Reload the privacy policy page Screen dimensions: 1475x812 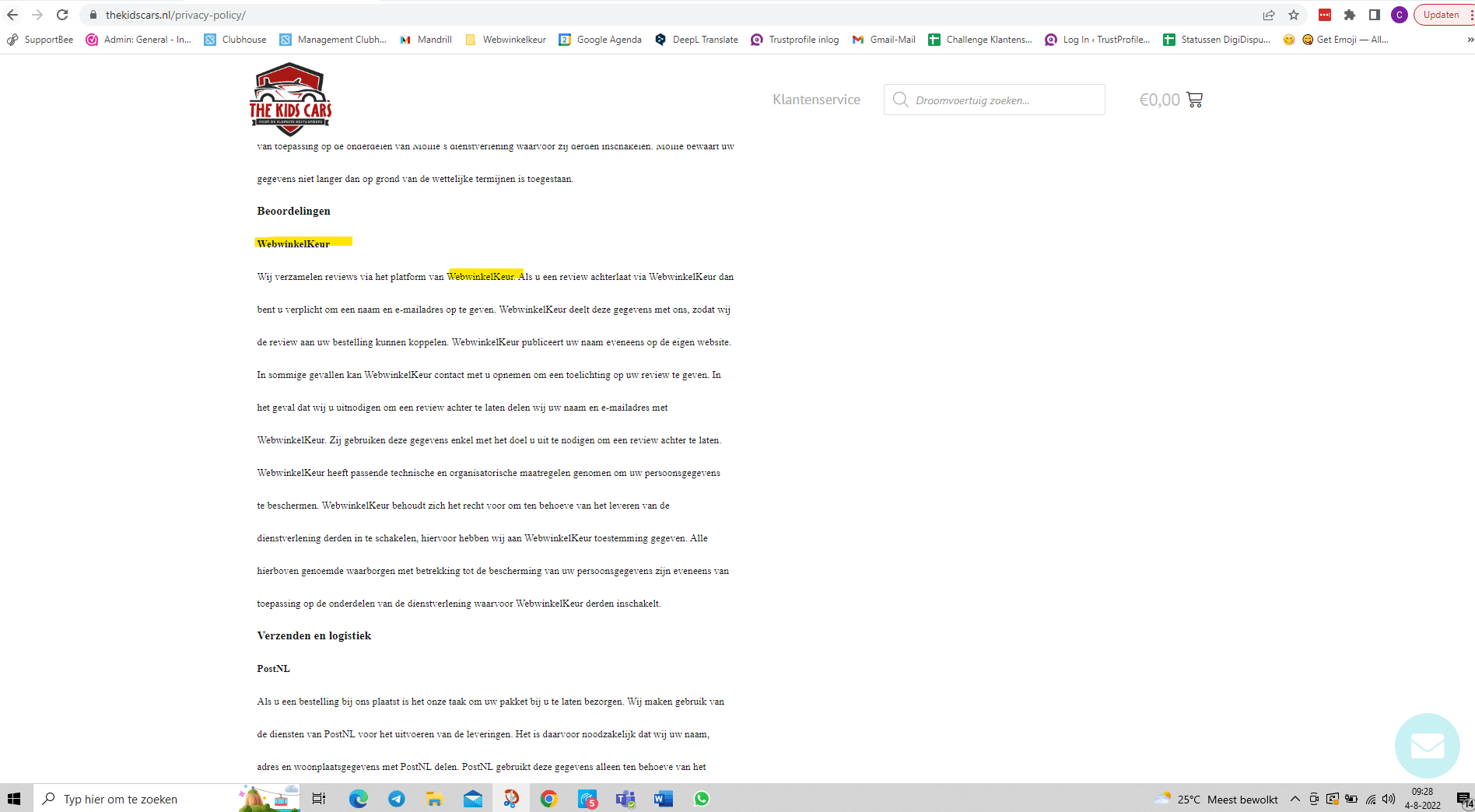pos(62,15)
